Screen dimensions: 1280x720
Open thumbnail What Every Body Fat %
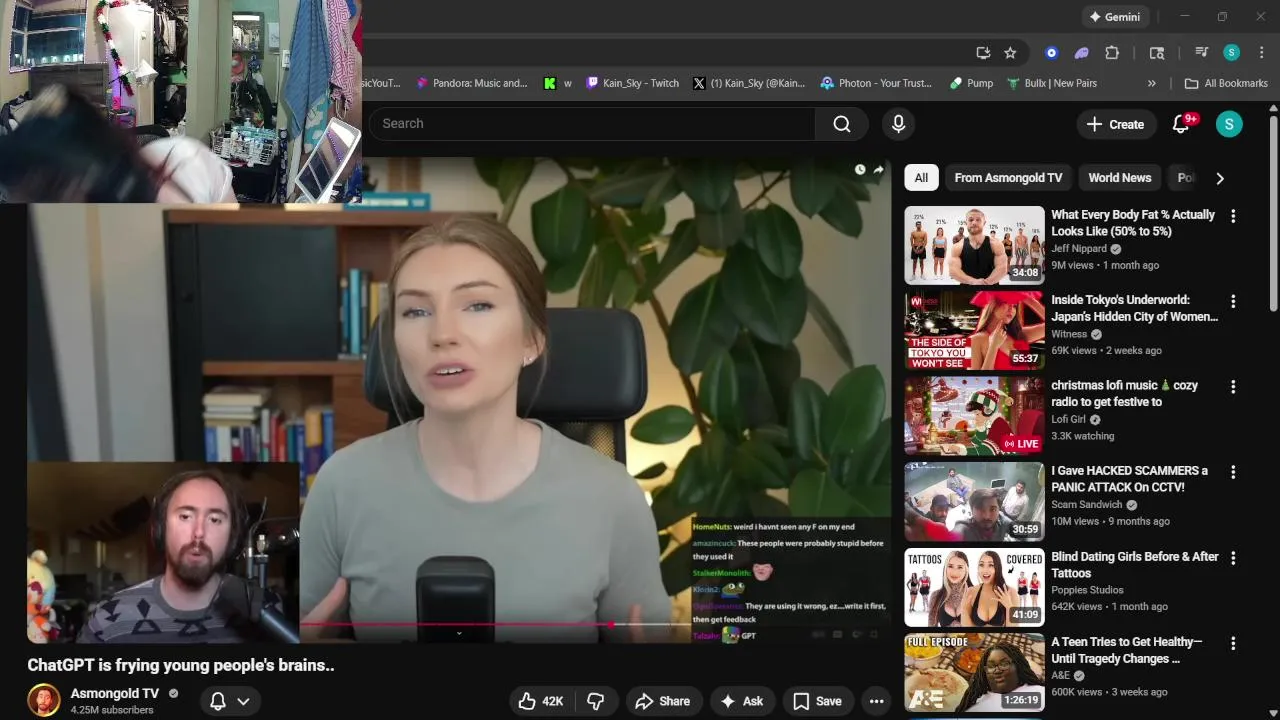974,245
